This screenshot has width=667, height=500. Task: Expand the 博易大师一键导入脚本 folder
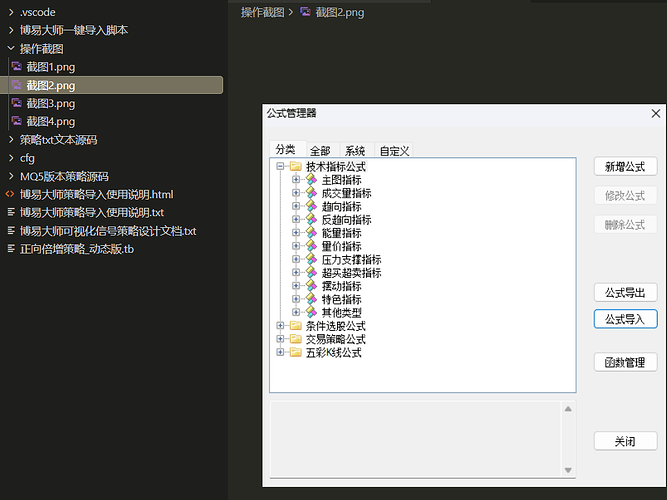tap(11, 30)
